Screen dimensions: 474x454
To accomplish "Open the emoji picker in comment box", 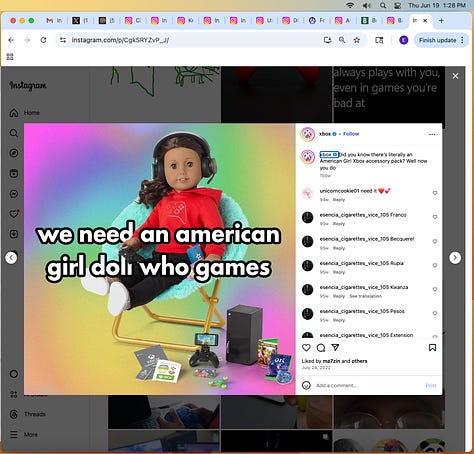I will (x=306, y=385).
